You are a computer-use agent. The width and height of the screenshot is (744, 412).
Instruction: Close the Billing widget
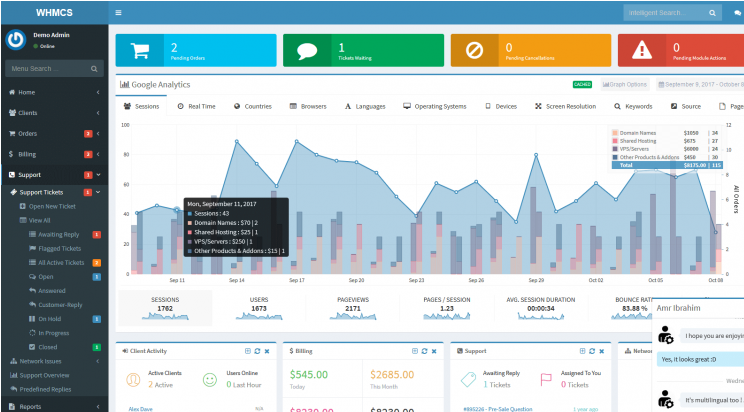point(434,351)
